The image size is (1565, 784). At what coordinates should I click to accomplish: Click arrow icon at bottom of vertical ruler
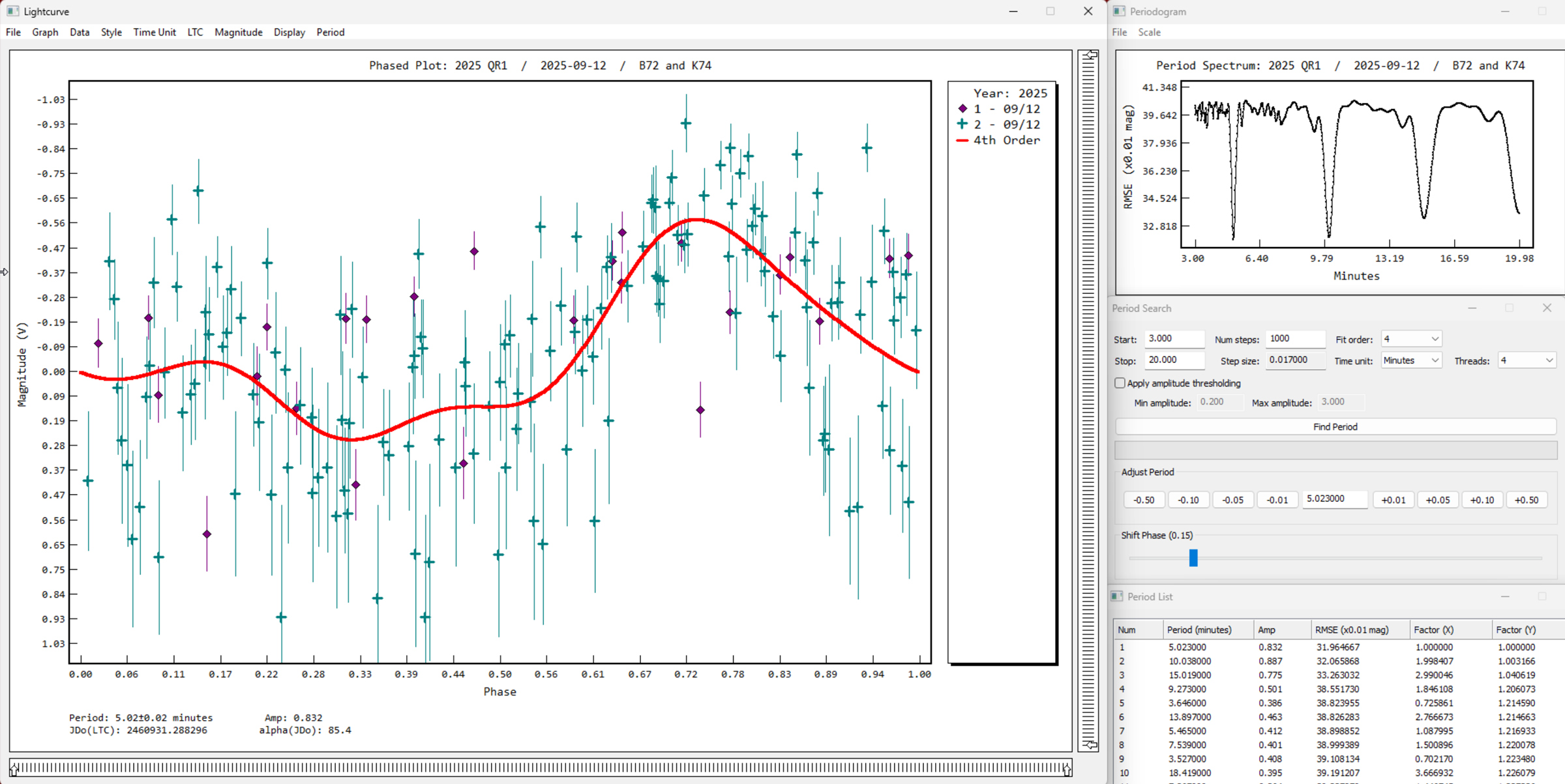(1090, 744)
